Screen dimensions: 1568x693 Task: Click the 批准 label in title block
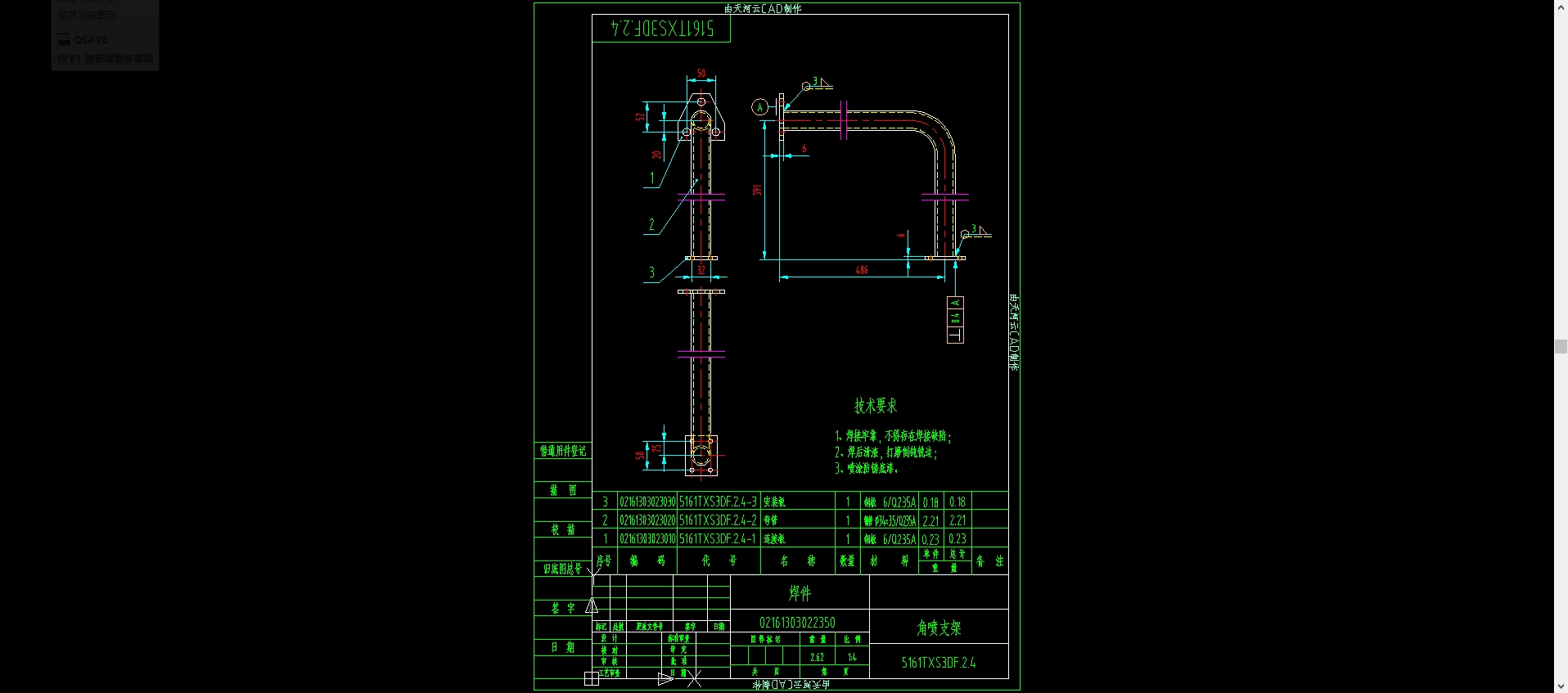tap(678, 661)
